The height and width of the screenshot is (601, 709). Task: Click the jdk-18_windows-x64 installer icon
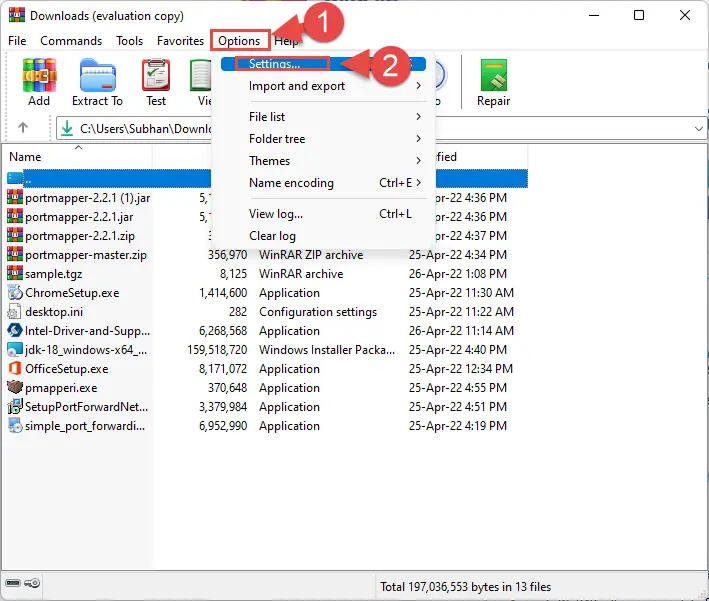14,350
